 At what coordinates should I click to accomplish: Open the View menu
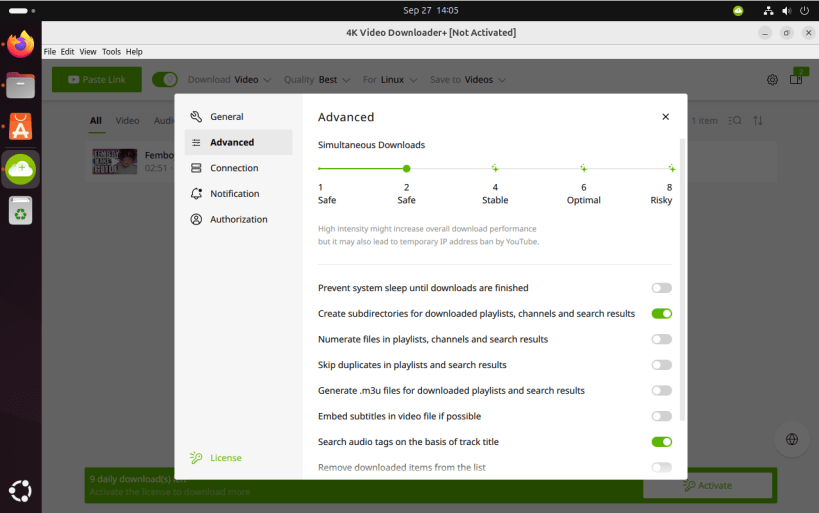(x=88, y=52)
